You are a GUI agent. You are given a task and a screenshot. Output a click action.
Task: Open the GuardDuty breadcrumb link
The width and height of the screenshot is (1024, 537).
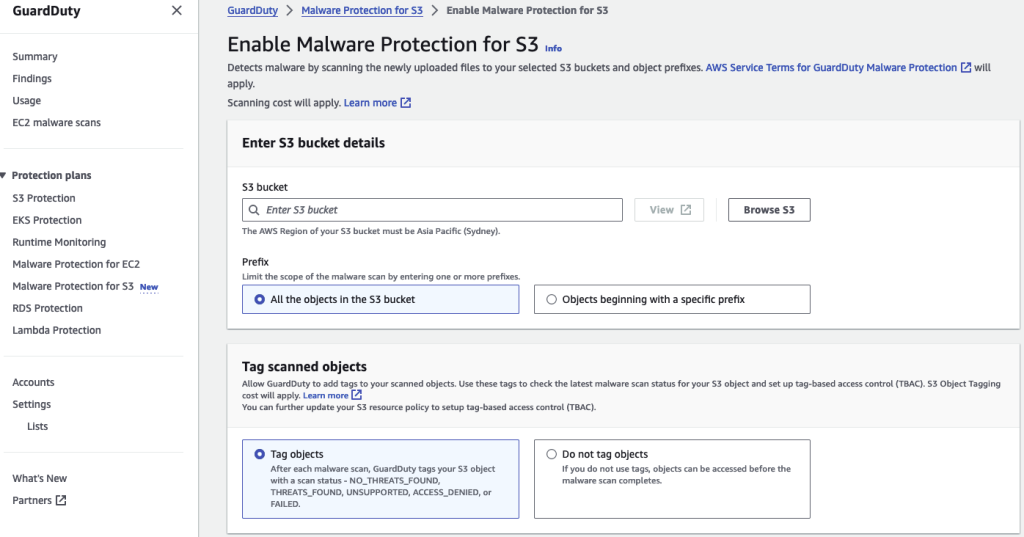pos(253,10)
